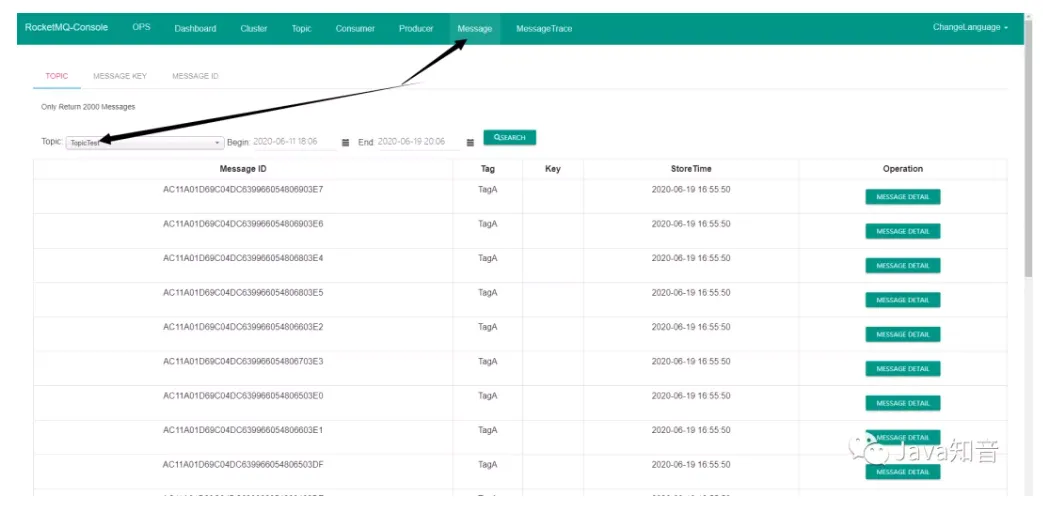Click the SEARCH button
The width and height of the screenshot is (1043, 519).
(510, 138)
